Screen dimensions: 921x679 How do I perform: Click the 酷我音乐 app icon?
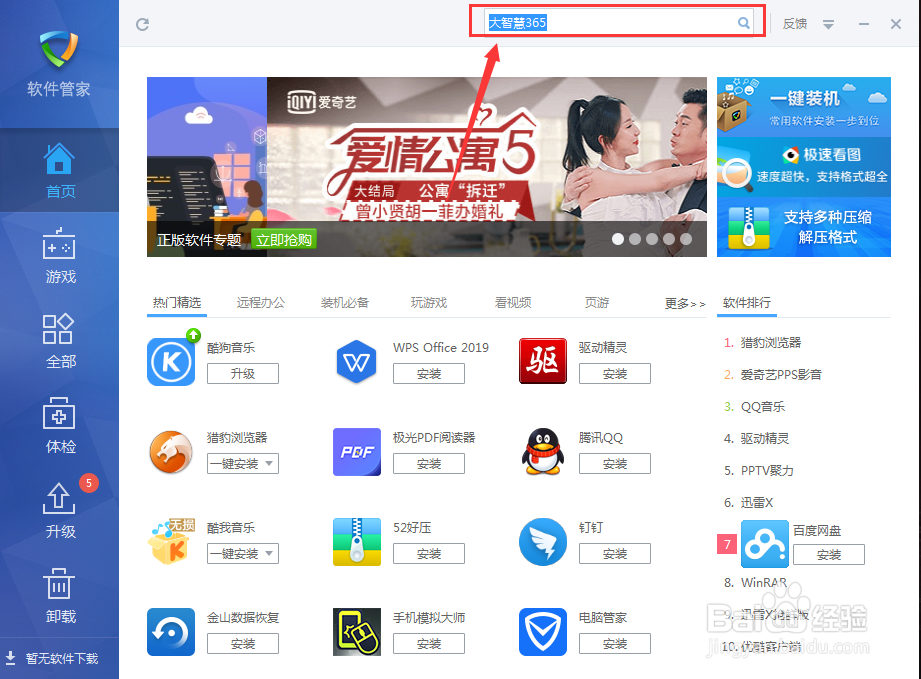coord(171,542)
